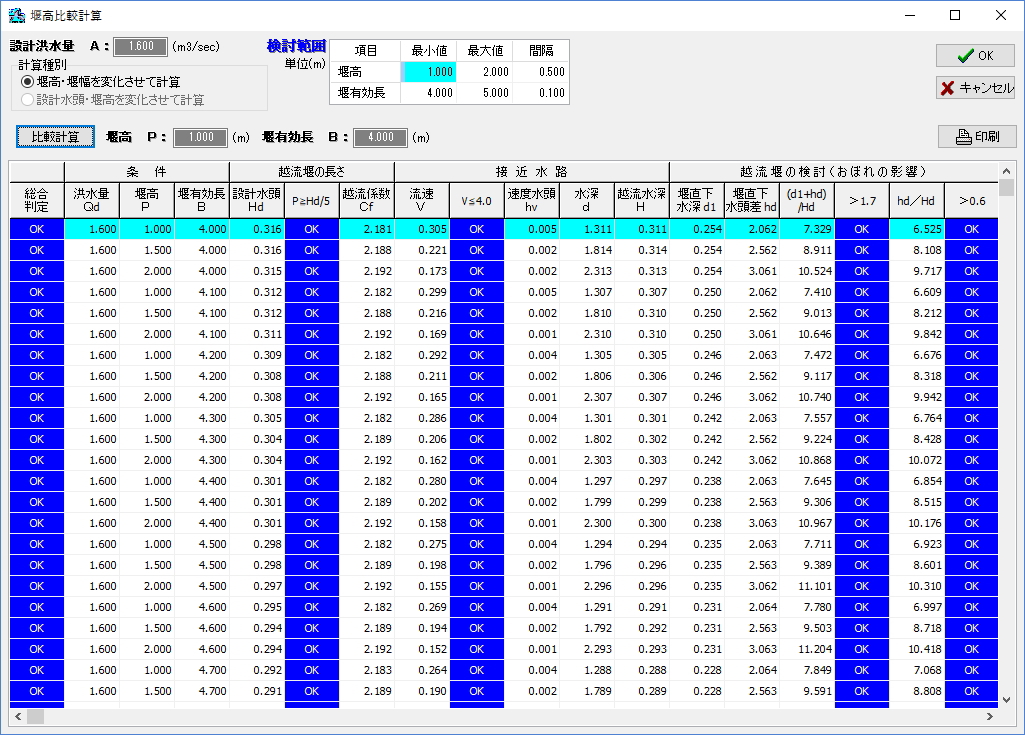Viewport: 1025px width, 735px height.
Task: Click vertical scrollbar up arrow
Action: click(x=1007, y=171)
